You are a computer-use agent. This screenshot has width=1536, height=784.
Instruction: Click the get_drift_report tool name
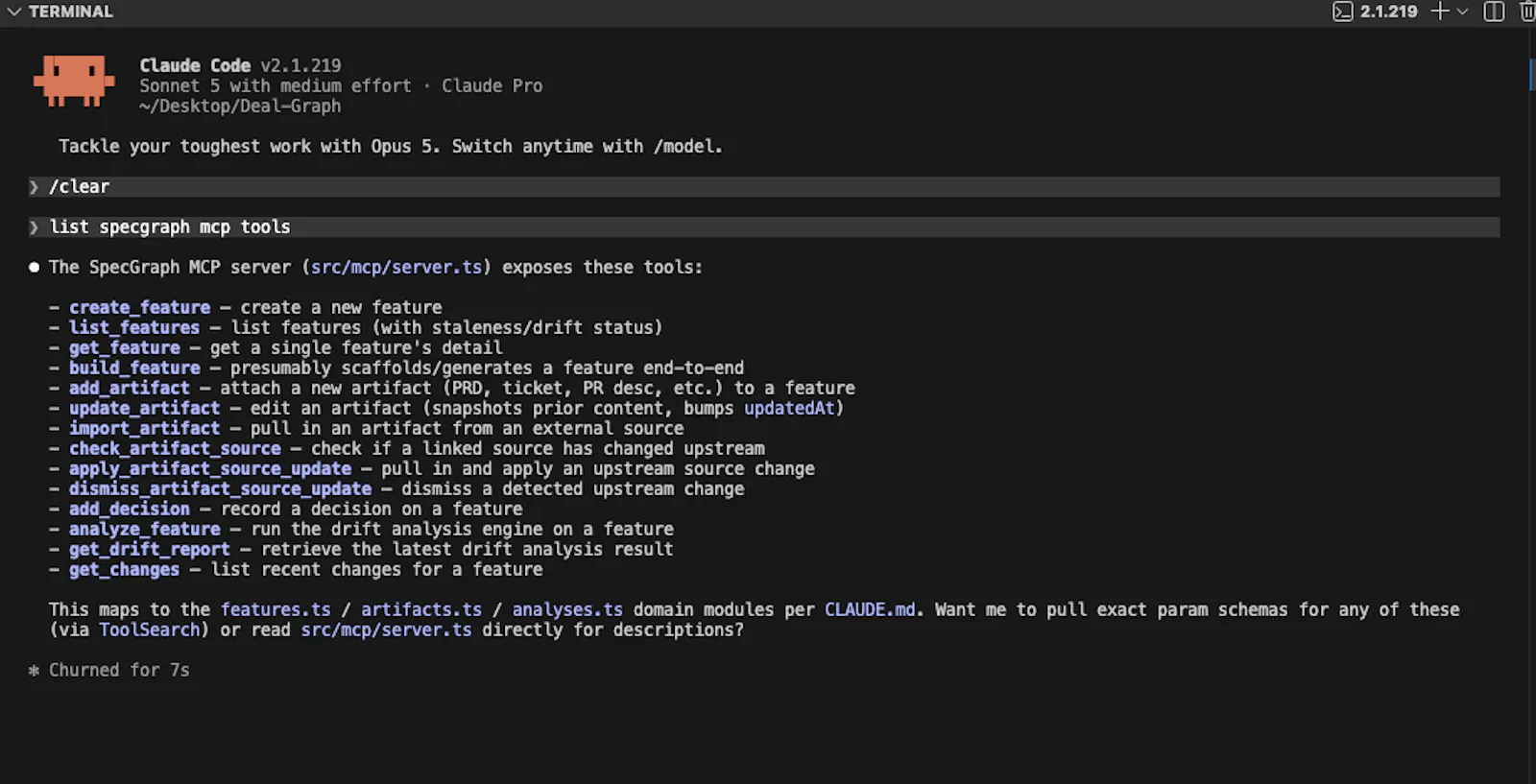click(150, 549)
